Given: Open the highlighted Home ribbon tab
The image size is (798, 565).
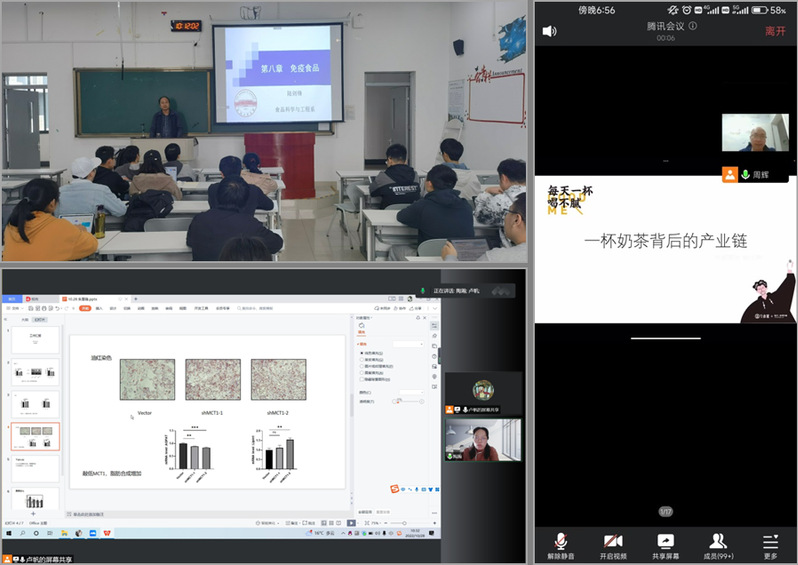Looking at the screenshot, I should [x=85, y=308].
